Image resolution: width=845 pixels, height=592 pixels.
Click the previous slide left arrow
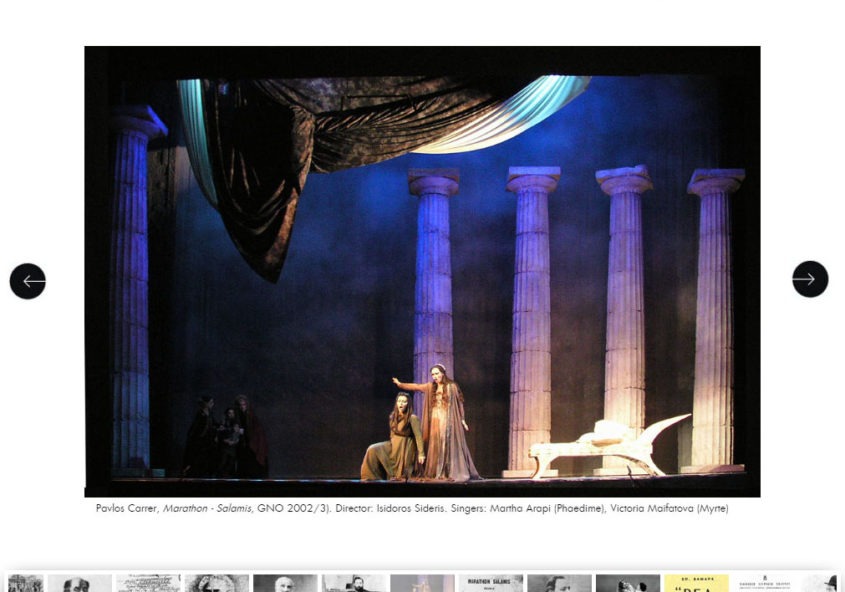(28, 281)
